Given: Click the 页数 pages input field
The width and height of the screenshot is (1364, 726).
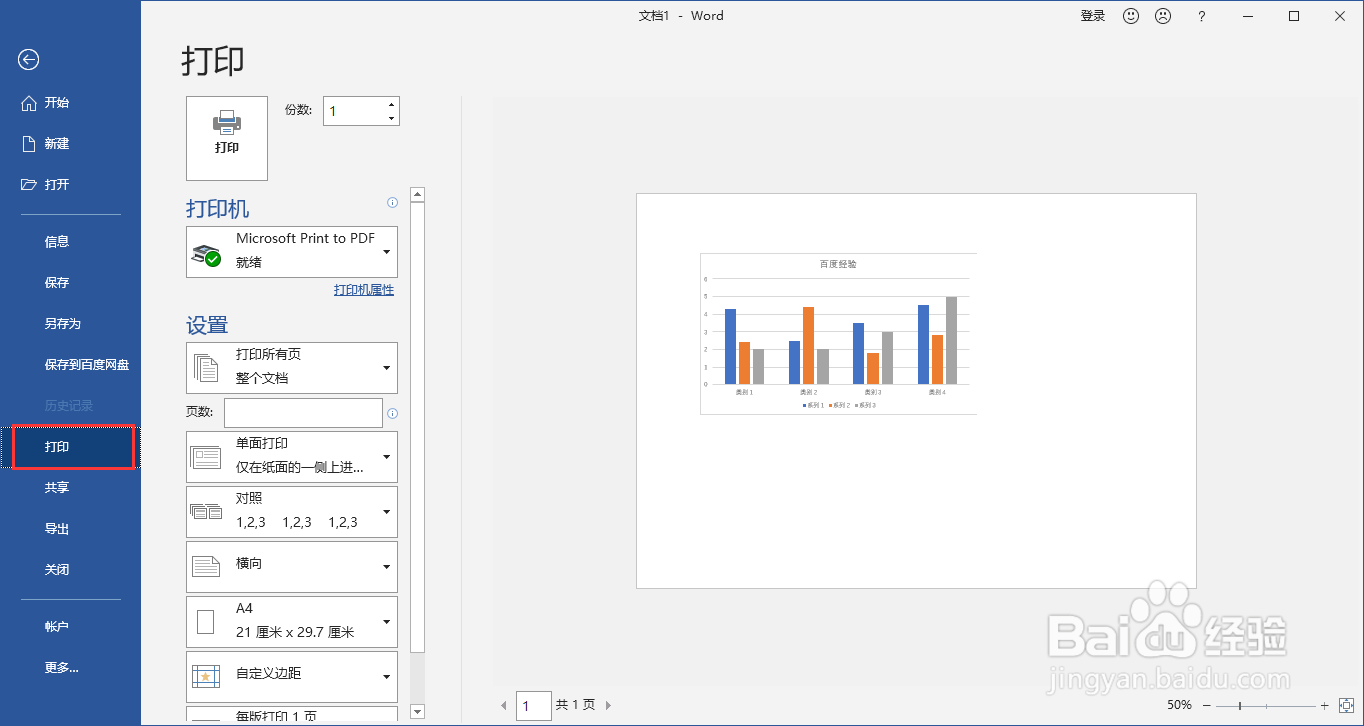Looking at the screenshot, I should pos(304,413).
